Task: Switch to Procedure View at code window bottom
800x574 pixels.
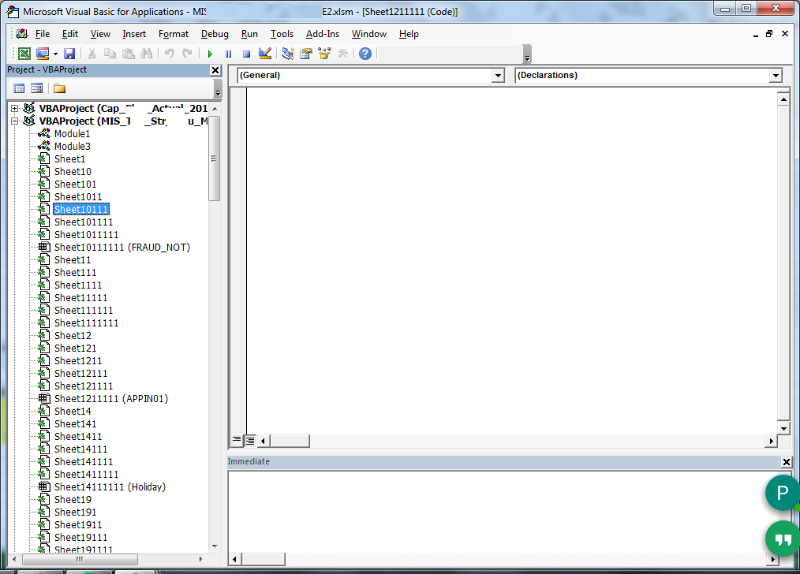Action: (238, 440)
